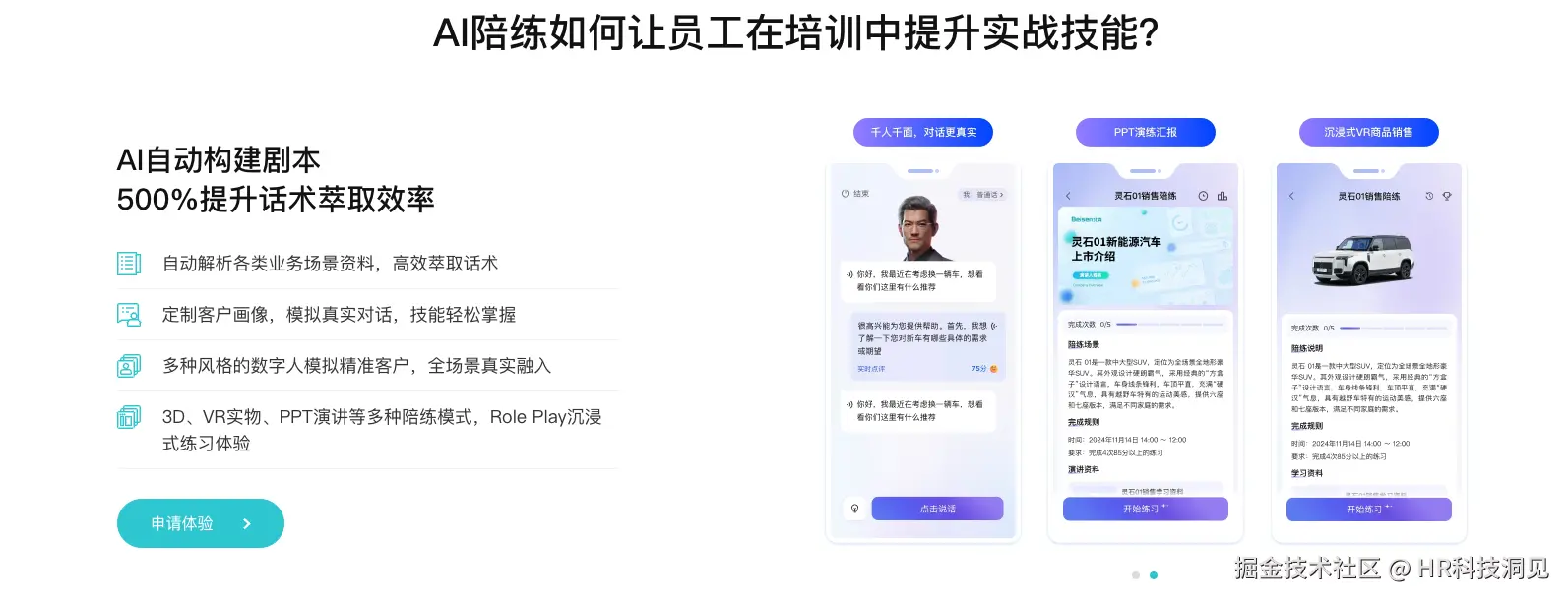Click the trophy icon in VR phone
This screenshot has width=1568, height=600.
coord(1447,196)
